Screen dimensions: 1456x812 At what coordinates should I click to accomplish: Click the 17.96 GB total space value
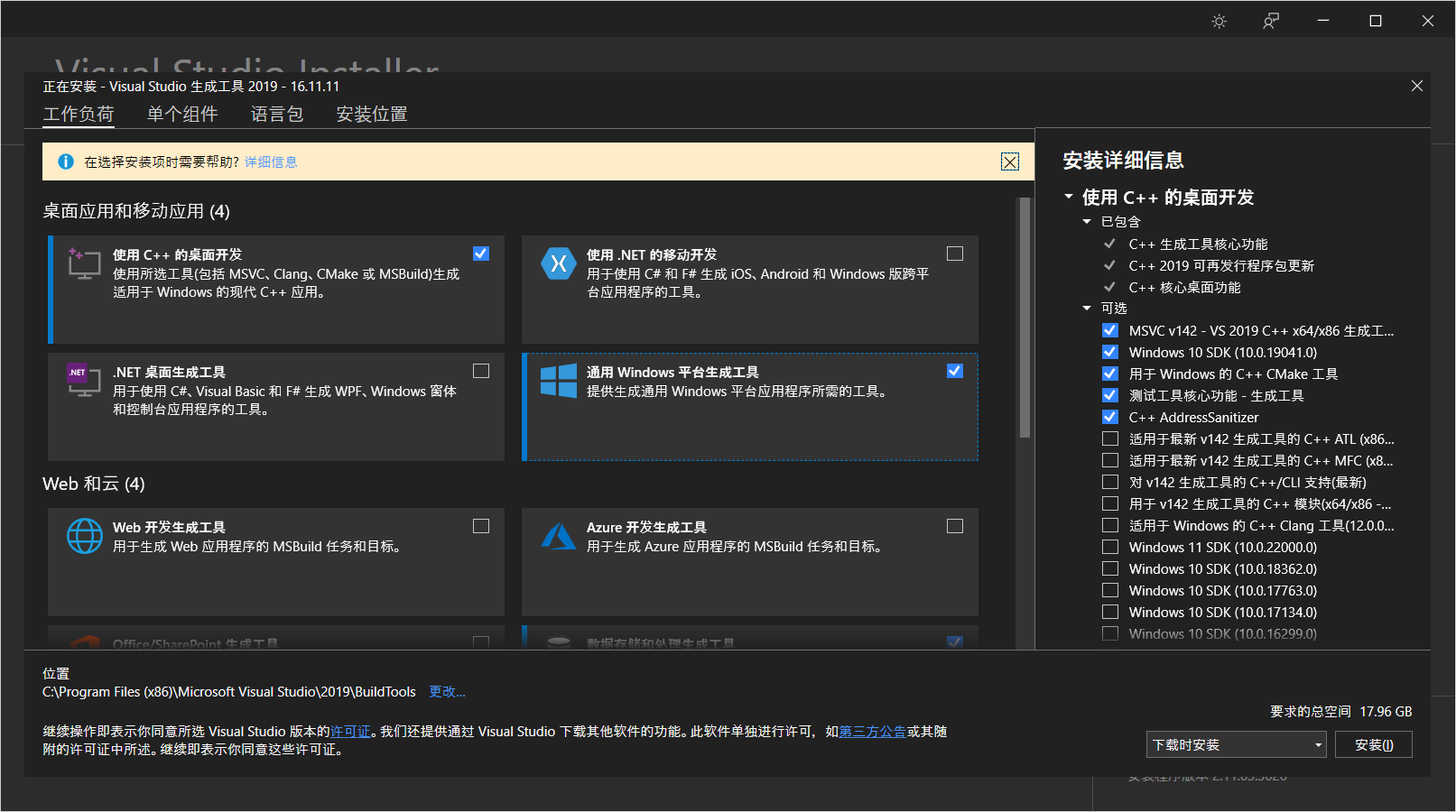(1386, 711)
